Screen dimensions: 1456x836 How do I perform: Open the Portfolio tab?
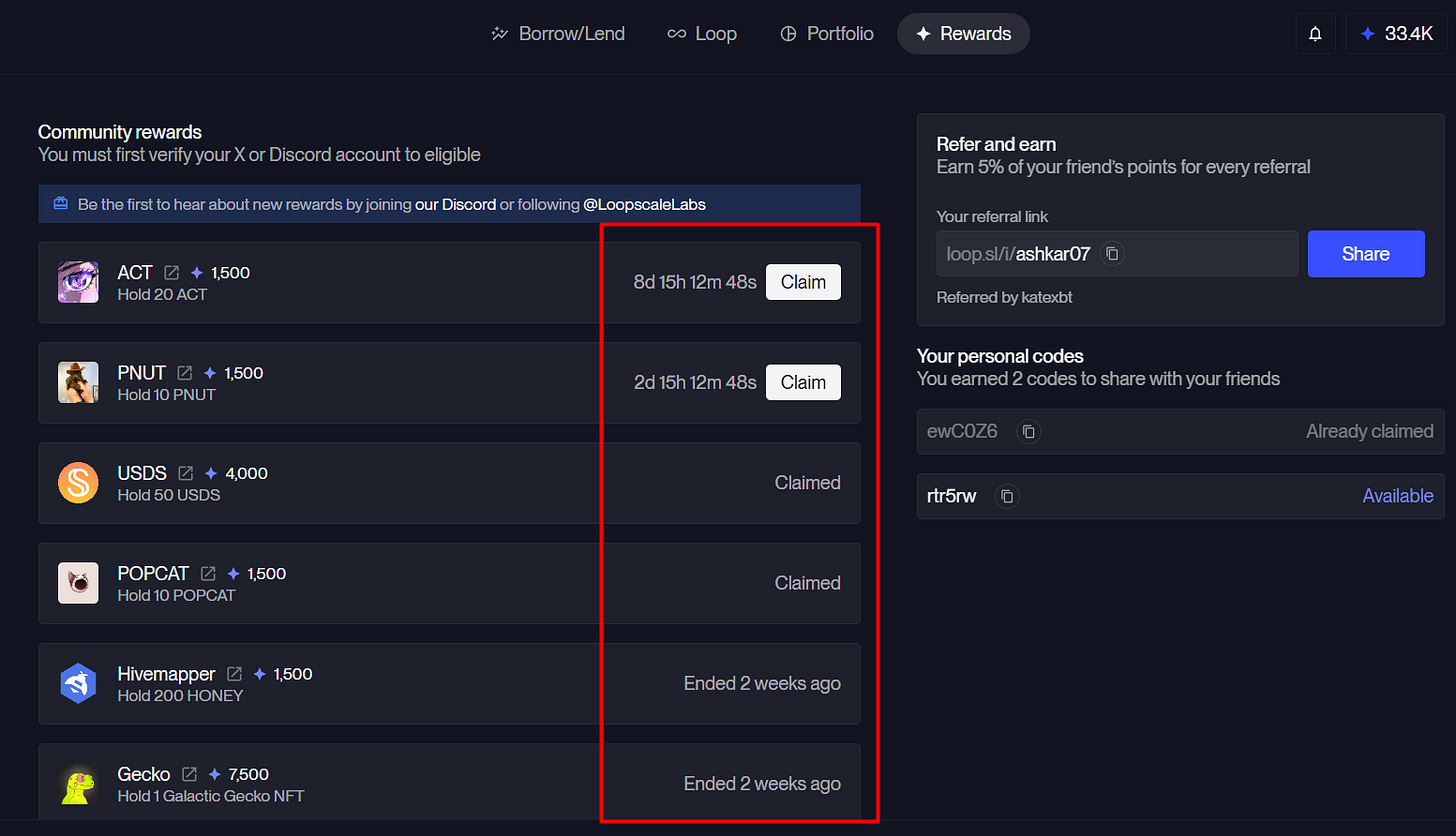tap(826, 33)
